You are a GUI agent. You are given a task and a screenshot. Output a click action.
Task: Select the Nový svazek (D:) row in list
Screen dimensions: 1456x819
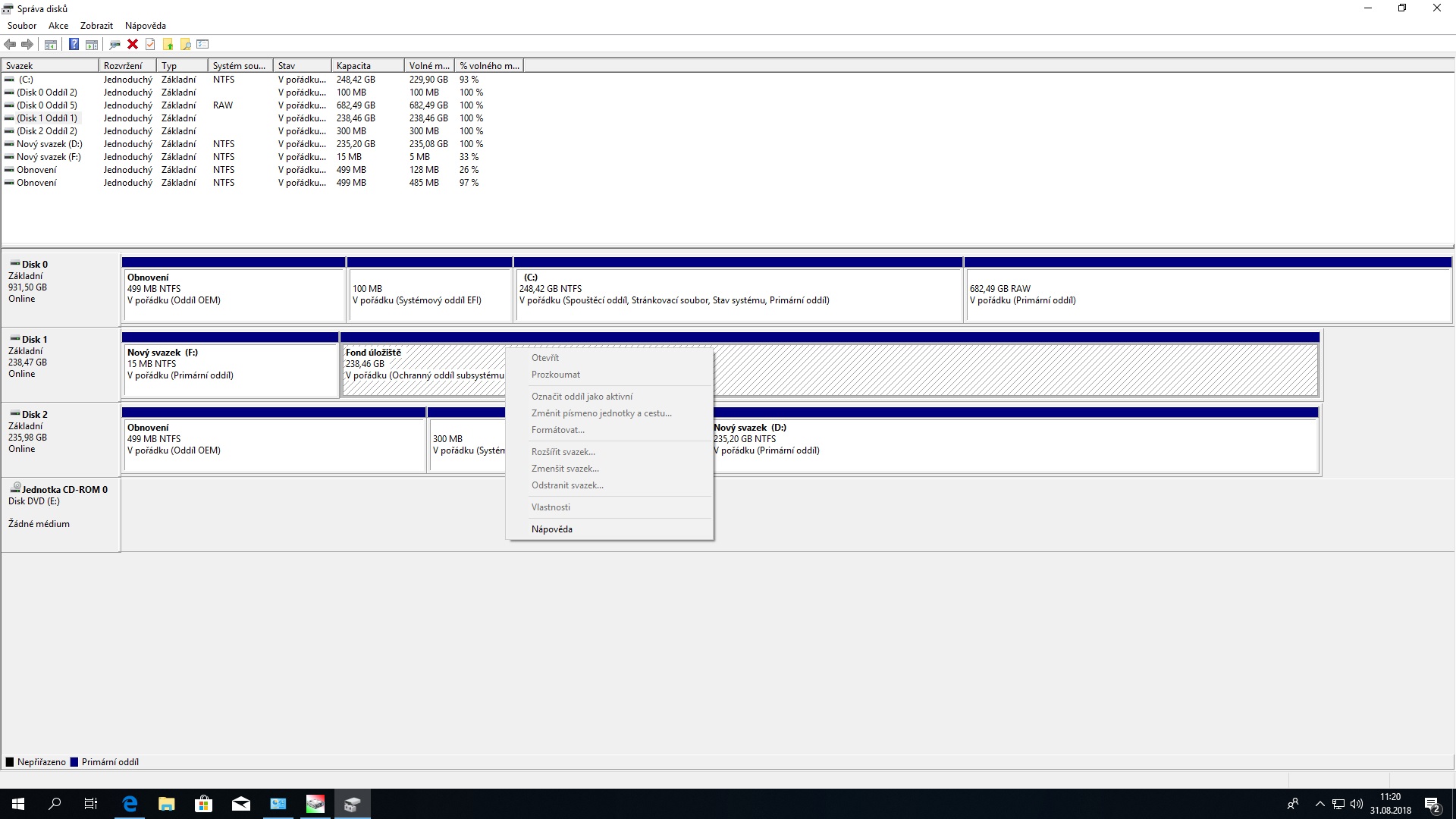pyautogui.click(x=49, y=144)
